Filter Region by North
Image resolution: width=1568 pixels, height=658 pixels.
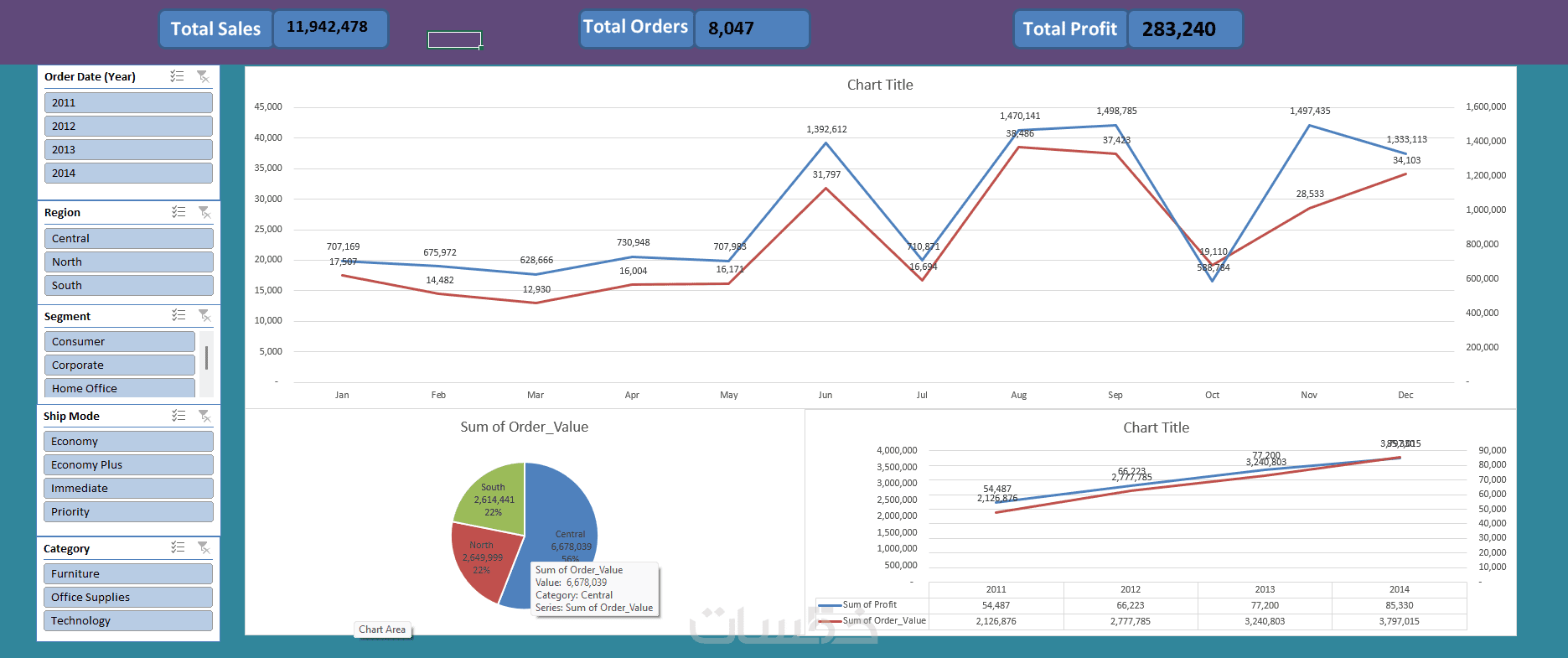tap(129, 262)
